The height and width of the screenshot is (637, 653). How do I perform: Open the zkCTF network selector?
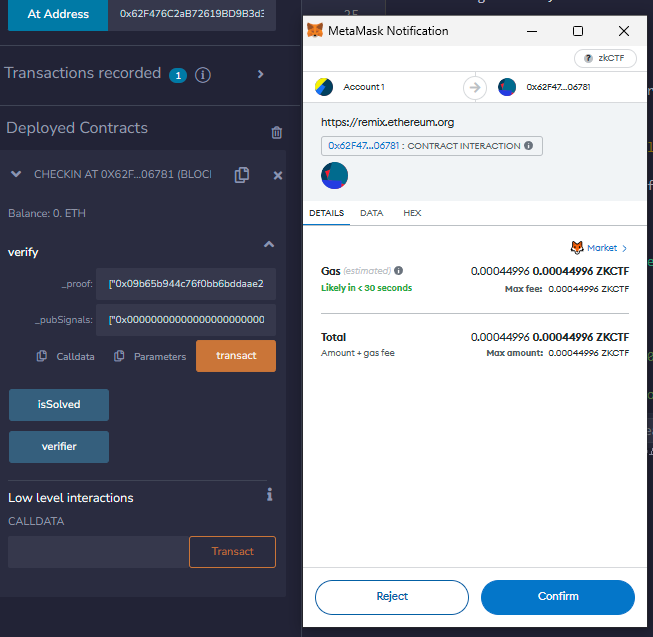pos(605,58)
